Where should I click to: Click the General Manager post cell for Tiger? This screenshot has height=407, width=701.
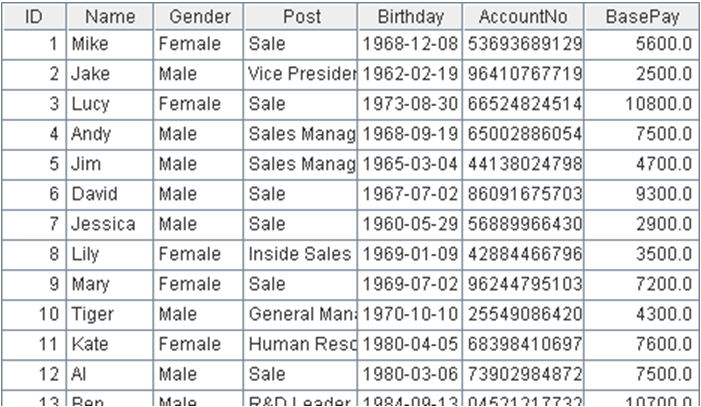pos(301,308)
